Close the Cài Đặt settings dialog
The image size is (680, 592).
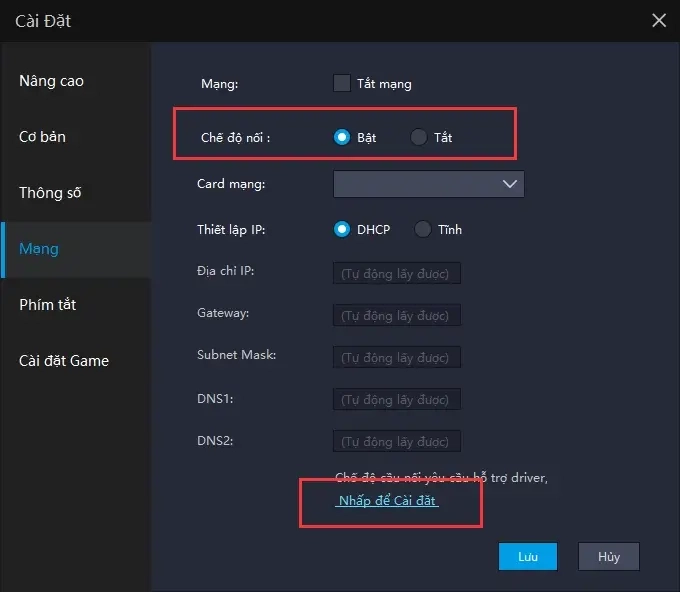(658, 20)
